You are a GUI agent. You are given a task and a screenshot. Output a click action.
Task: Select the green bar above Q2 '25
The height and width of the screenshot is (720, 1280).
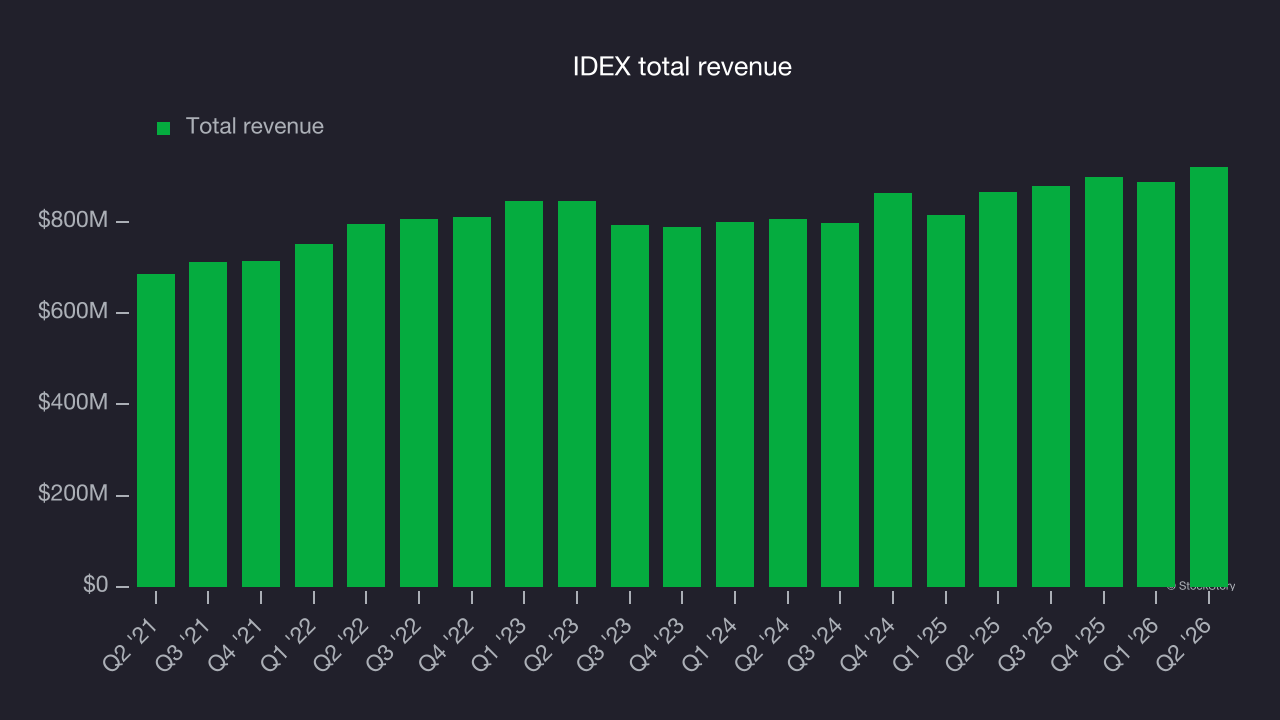998,389
